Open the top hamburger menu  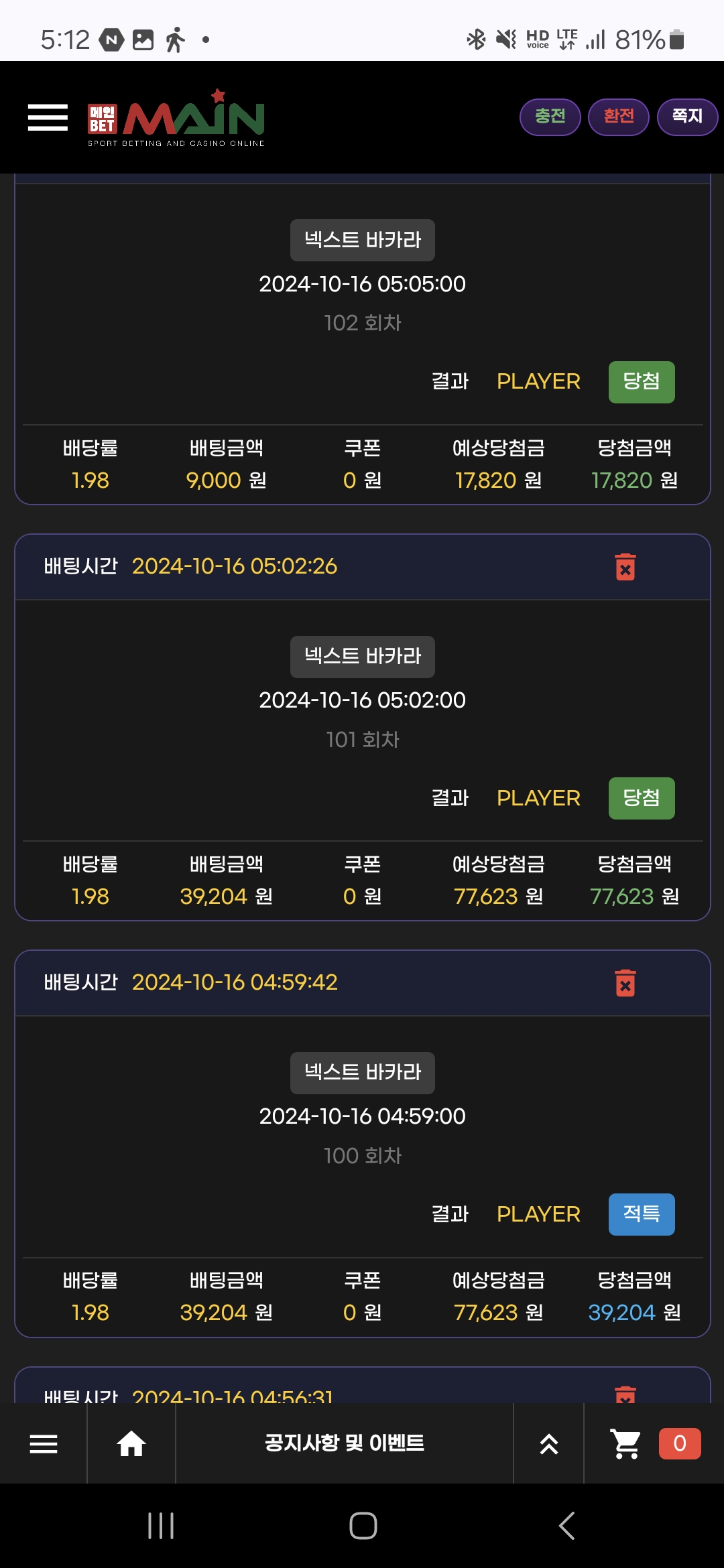(48, 117)
